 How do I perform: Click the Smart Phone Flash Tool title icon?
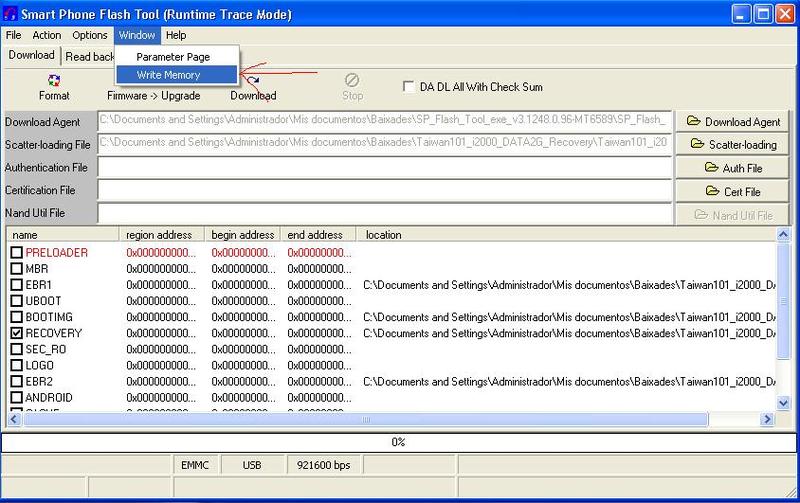click(10, 14)
